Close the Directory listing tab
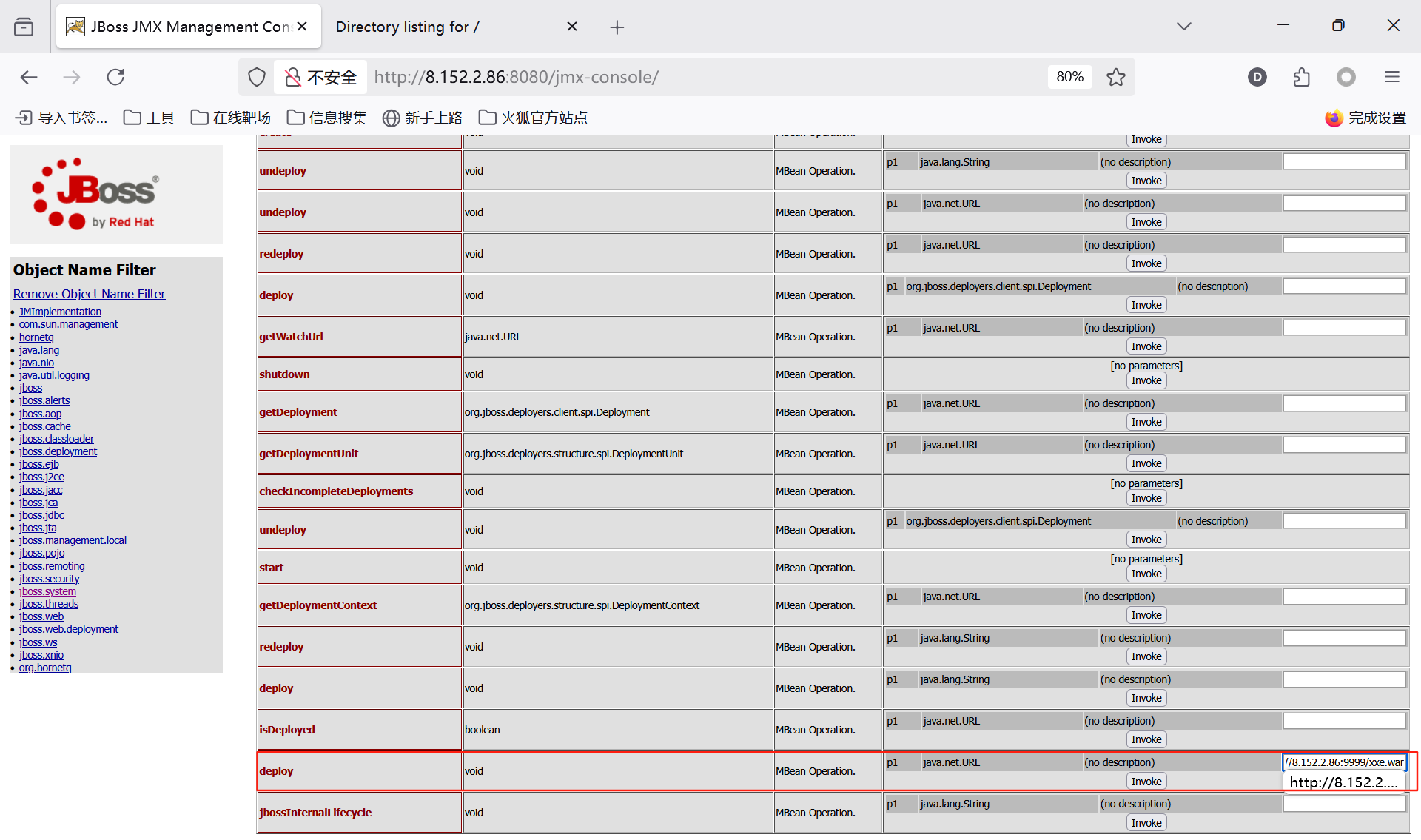 coord(572,27)
